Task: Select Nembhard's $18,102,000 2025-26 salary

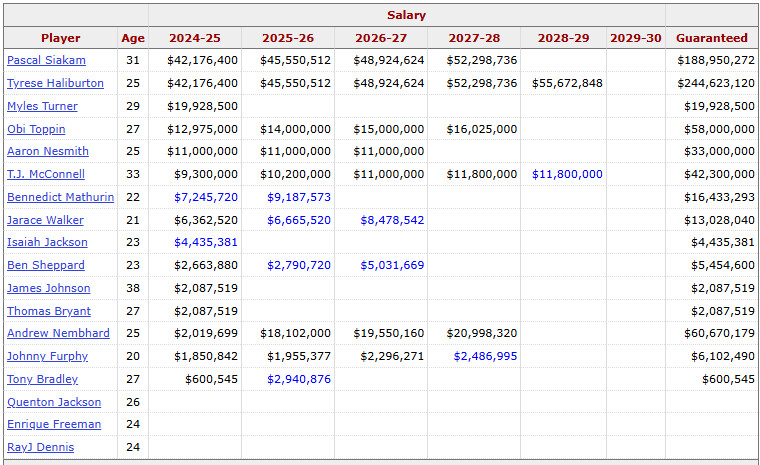Action: 295,333
